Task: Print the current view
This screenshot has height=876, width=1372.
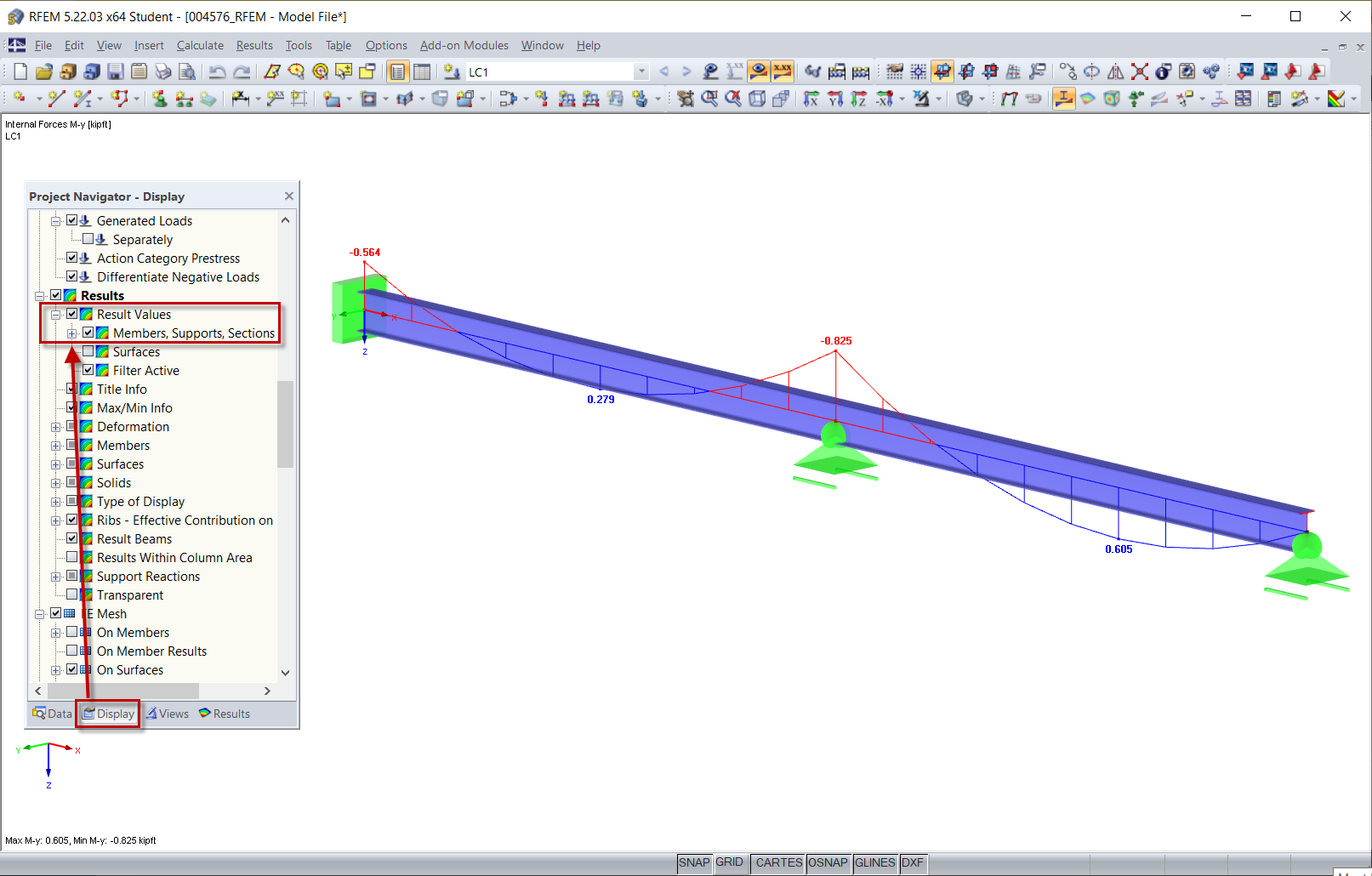Action: pos(162,71)
